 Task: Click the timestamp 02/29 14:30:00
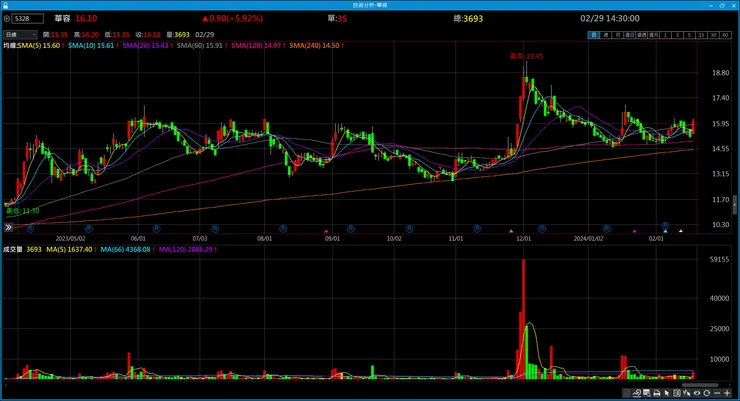click(610, 18)
